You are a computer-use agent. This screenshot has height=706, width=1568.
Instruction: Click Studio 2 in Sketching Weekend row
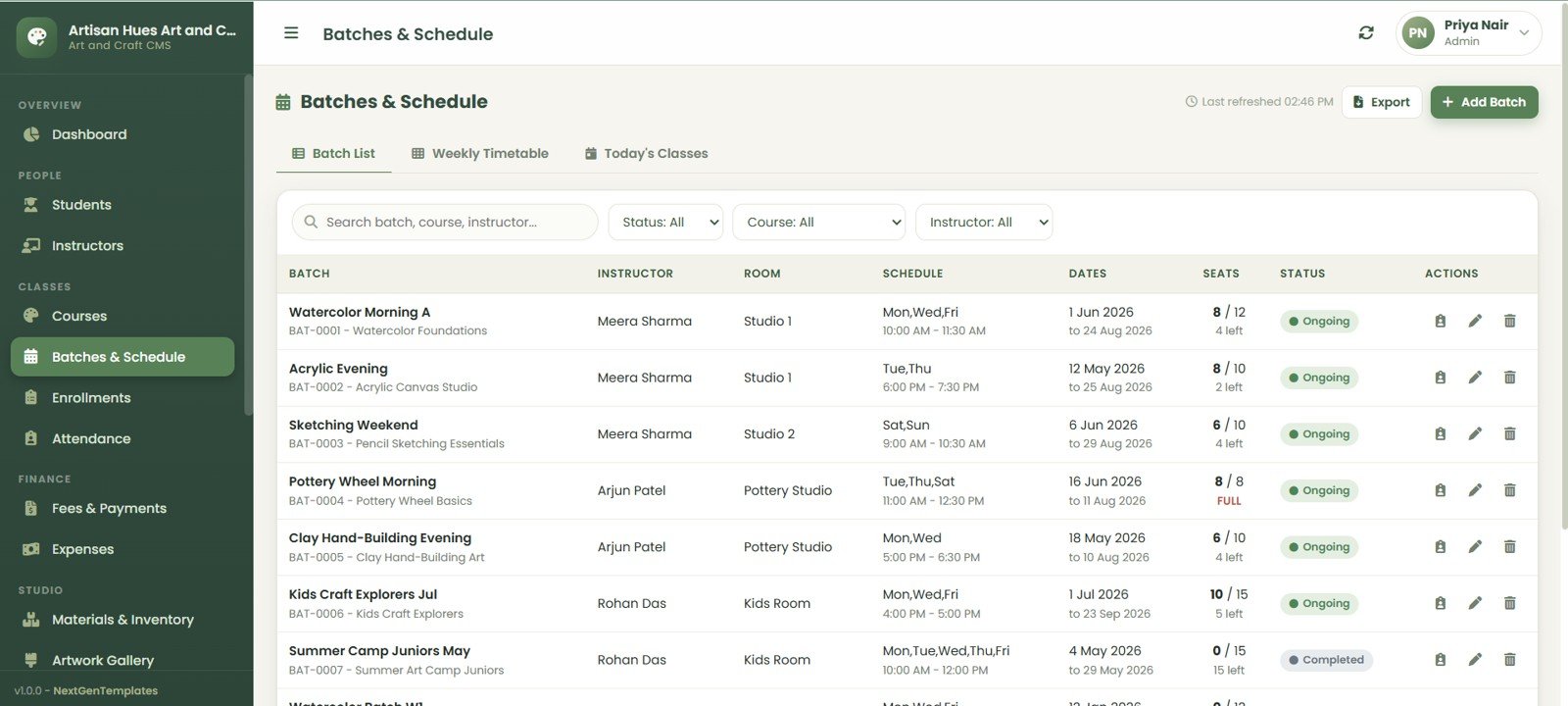769,433
